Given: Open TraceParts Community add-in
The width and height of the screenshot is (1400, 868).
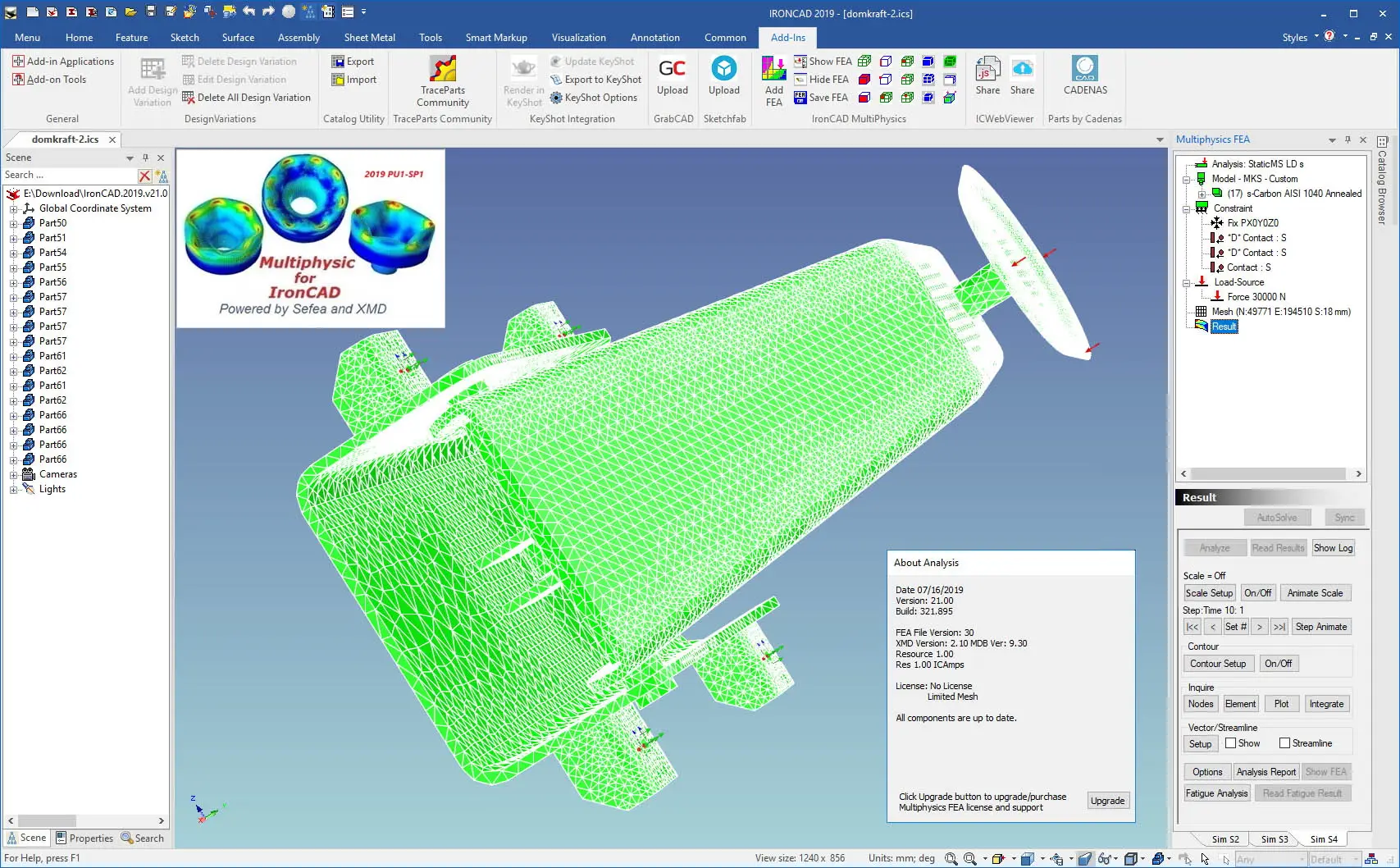Looking at the screenshot, I should (443, 80).
